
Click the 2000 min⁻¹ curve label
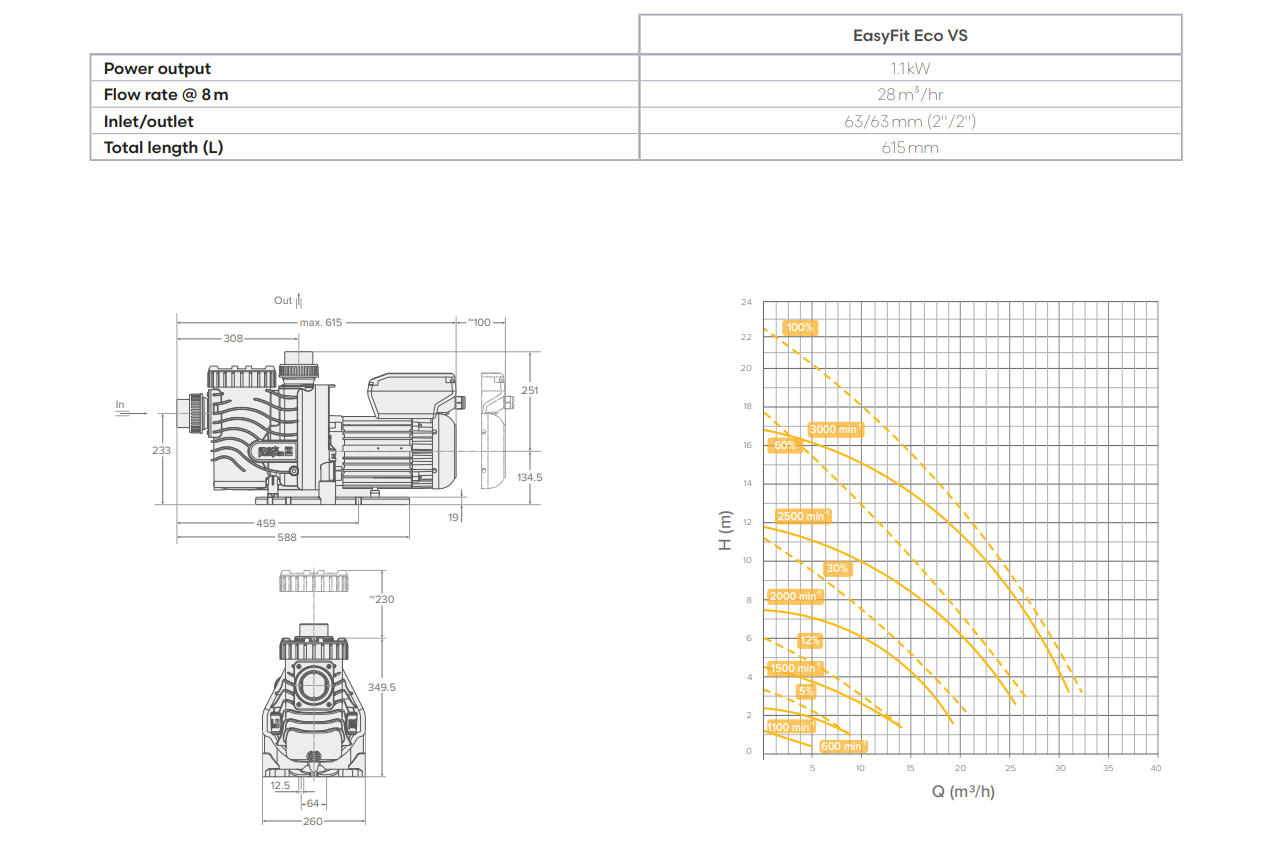tap(795, 596)
